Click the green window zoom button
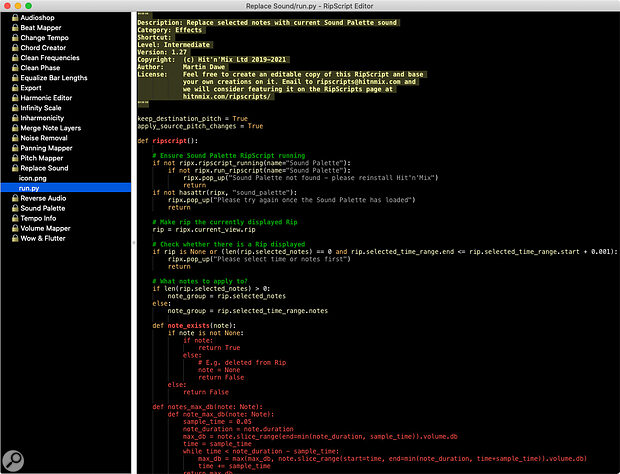This screenshot has width=620, height=474. click(28, 6)
